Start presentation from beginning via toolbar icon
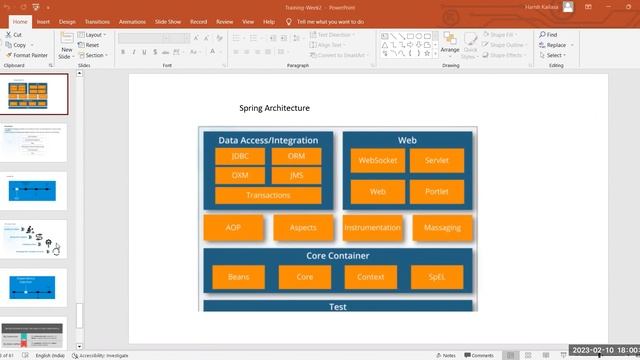640x360 pixels. (x=36, y=7)
